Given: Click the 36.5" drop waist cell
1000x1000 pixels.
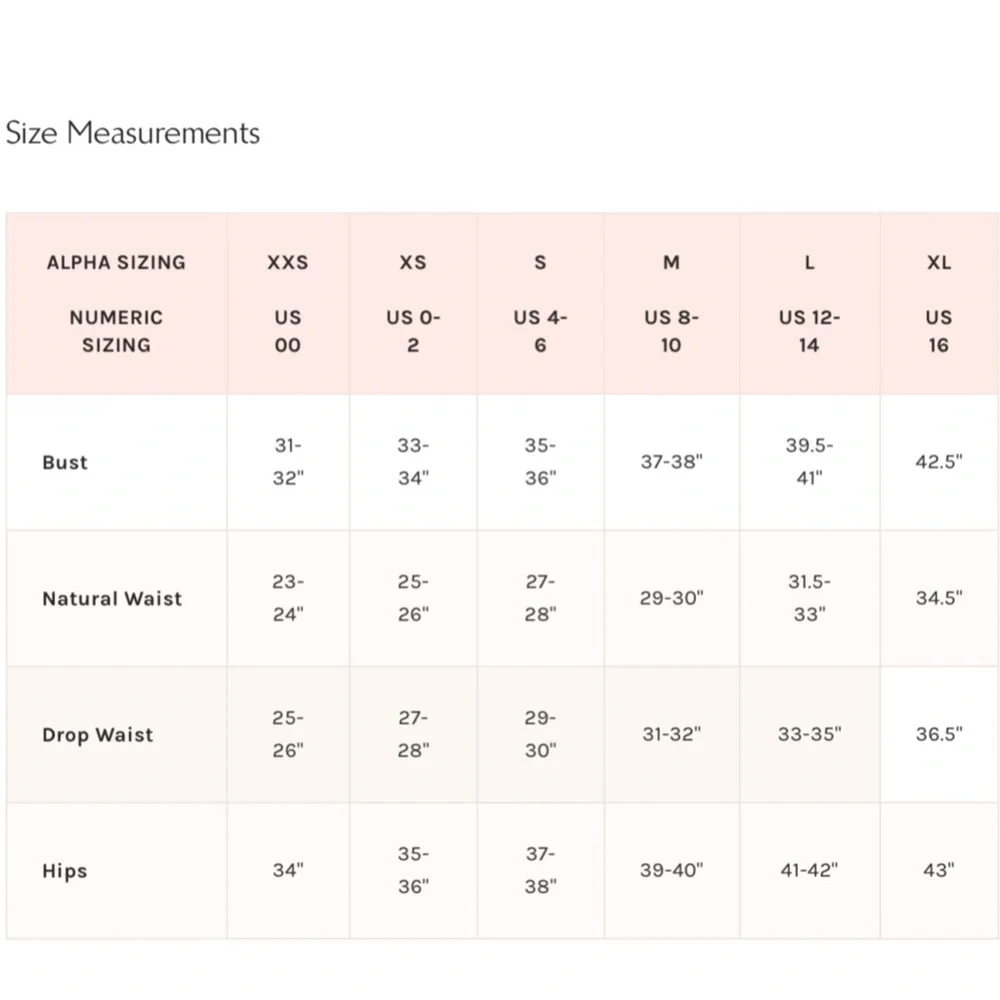Looking at the screenshot, I should [939, 734].
